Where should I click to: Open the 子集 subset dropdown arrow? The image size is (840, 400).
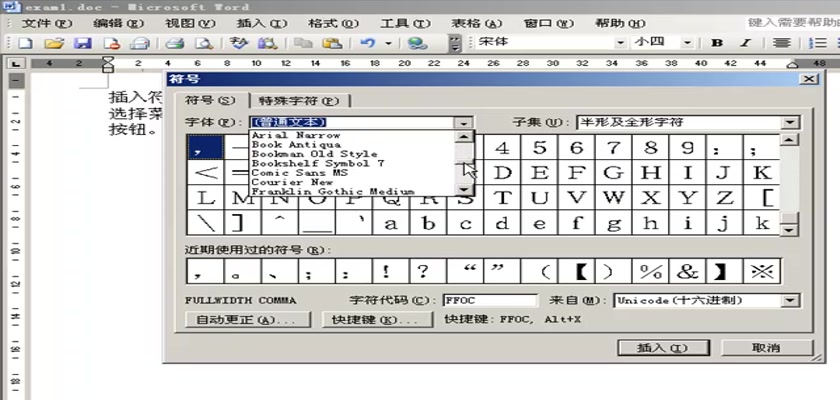point(790,123)
